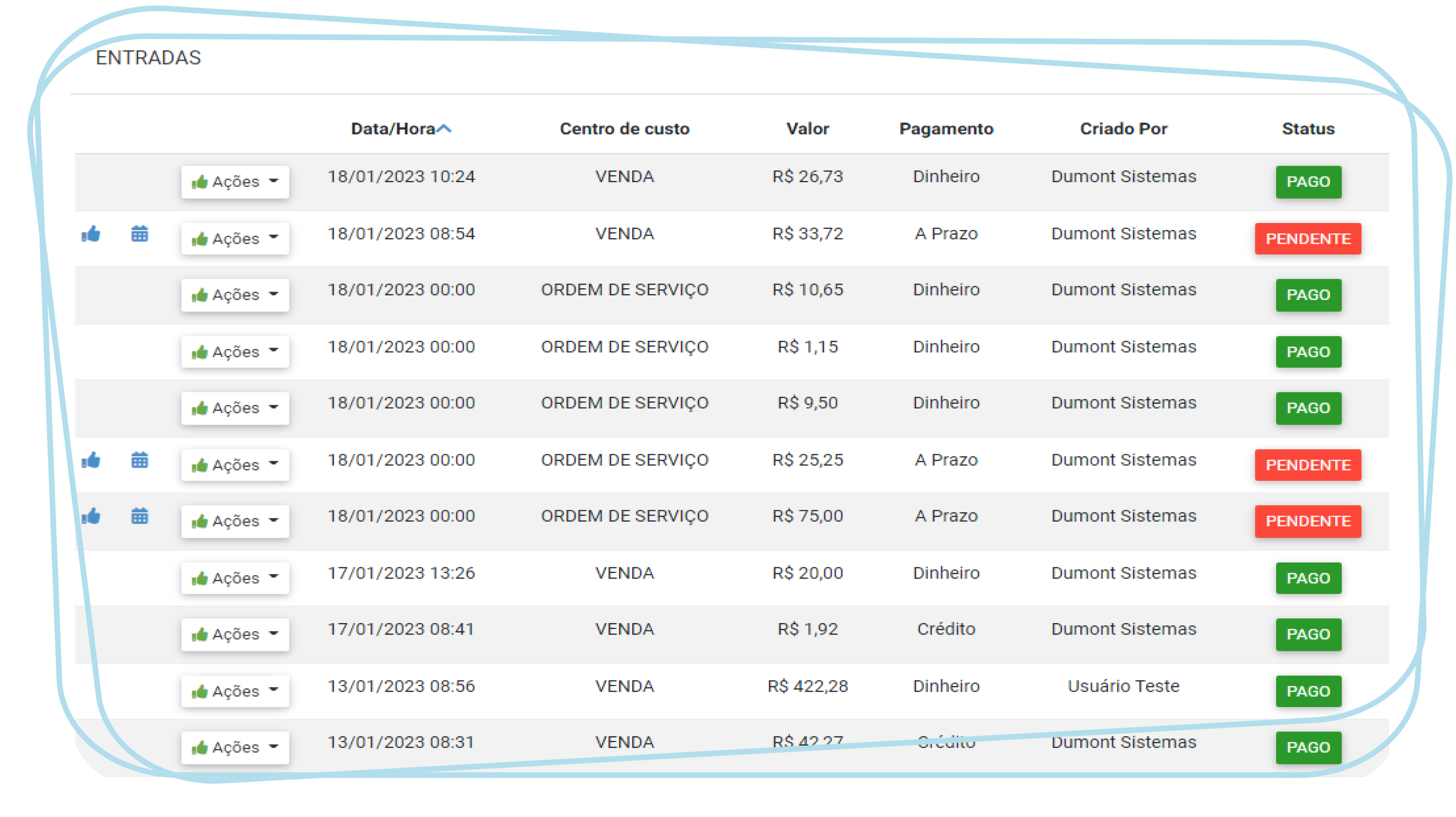Open Ações dropdown for R$ 1,15 row

click(235, 351)
